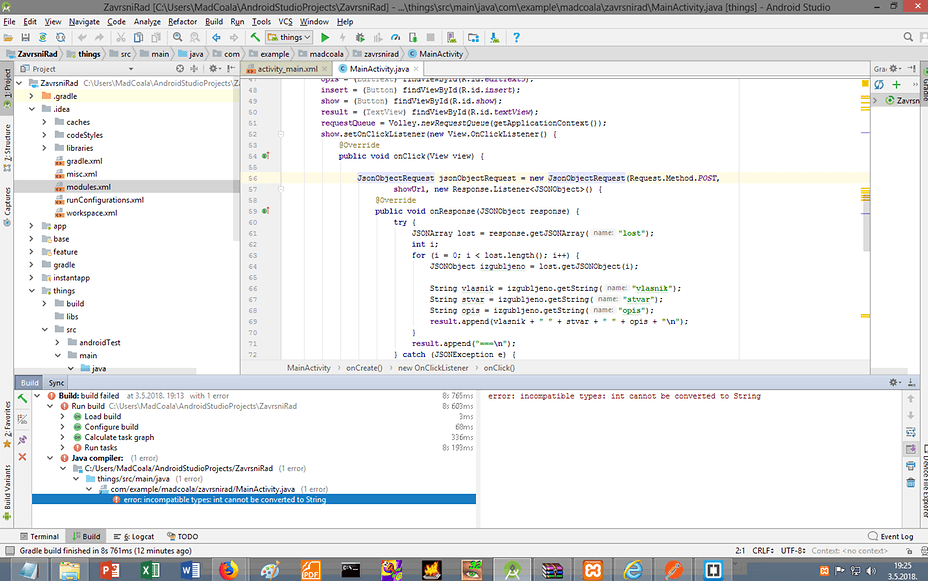Click the Find magnifier icon in toolbar

178,37
